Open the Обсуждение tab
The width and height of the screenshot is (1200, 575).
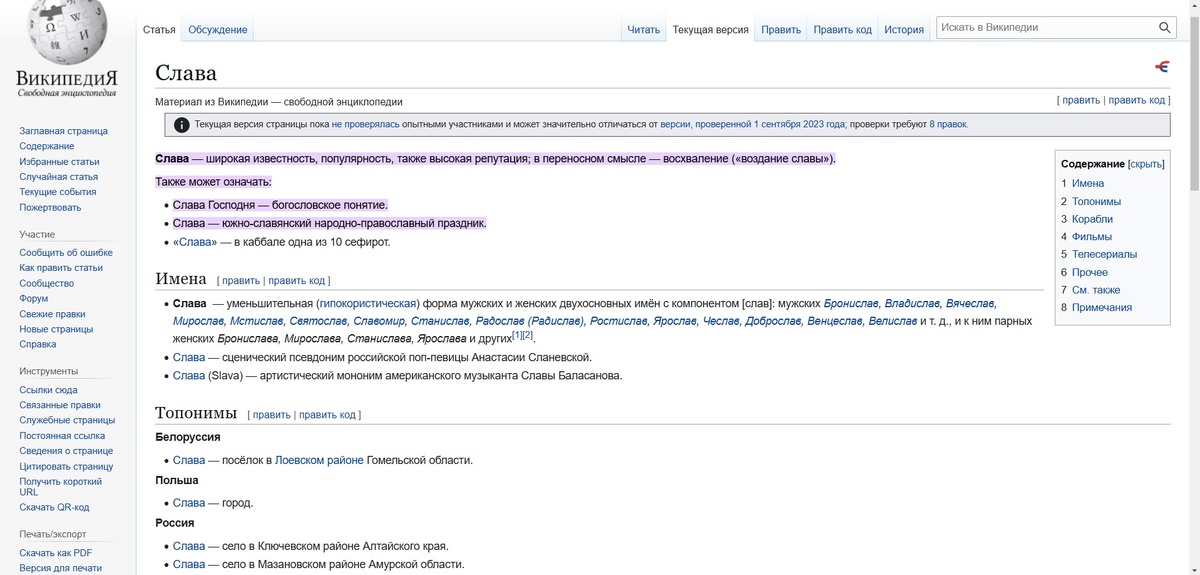218,30
